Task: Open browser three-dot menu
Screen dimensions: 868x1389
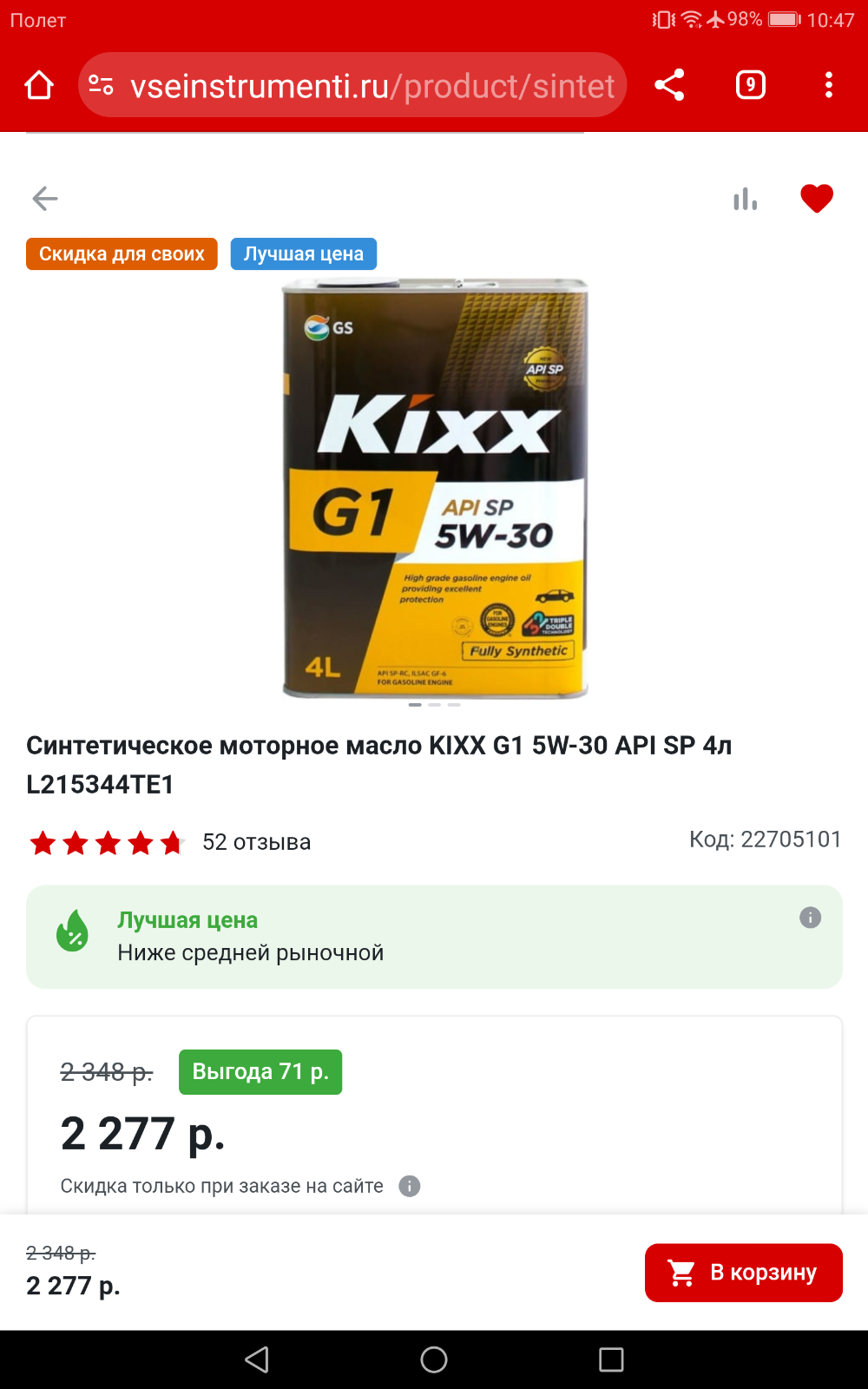Action: (829, 85)
